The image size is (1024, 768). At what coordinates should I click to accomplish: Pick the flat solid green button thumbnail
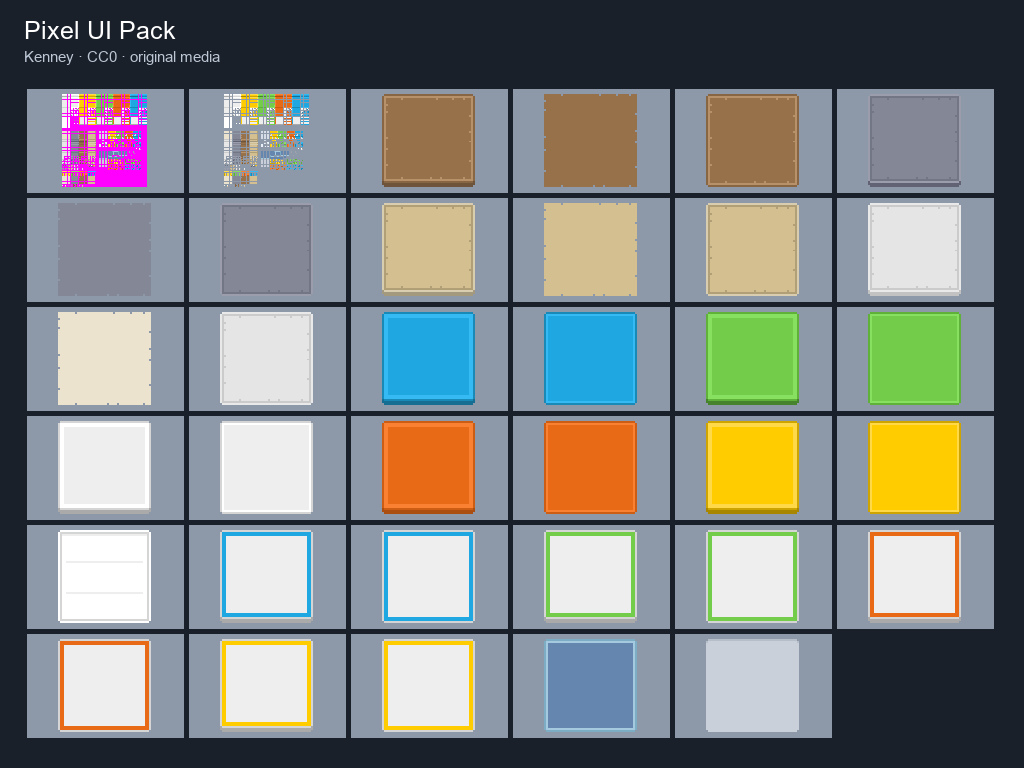pos(914,359)
